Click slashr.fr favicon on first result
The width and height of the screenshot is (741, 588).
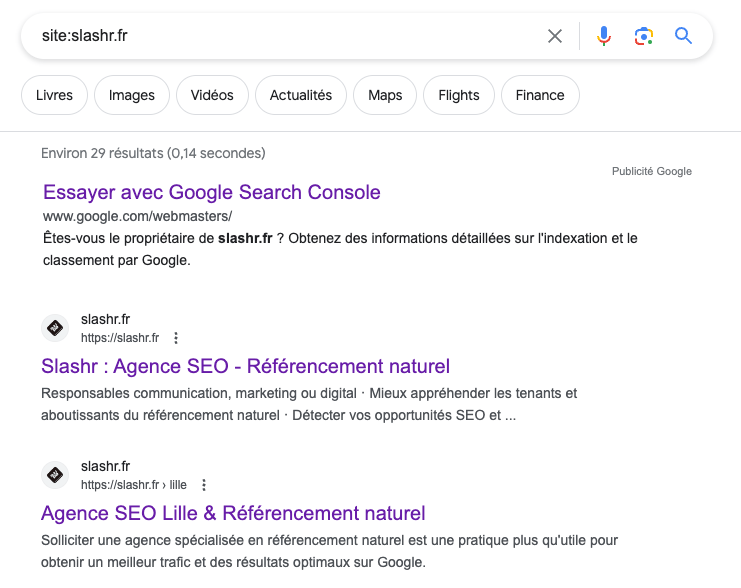point(55,328)
